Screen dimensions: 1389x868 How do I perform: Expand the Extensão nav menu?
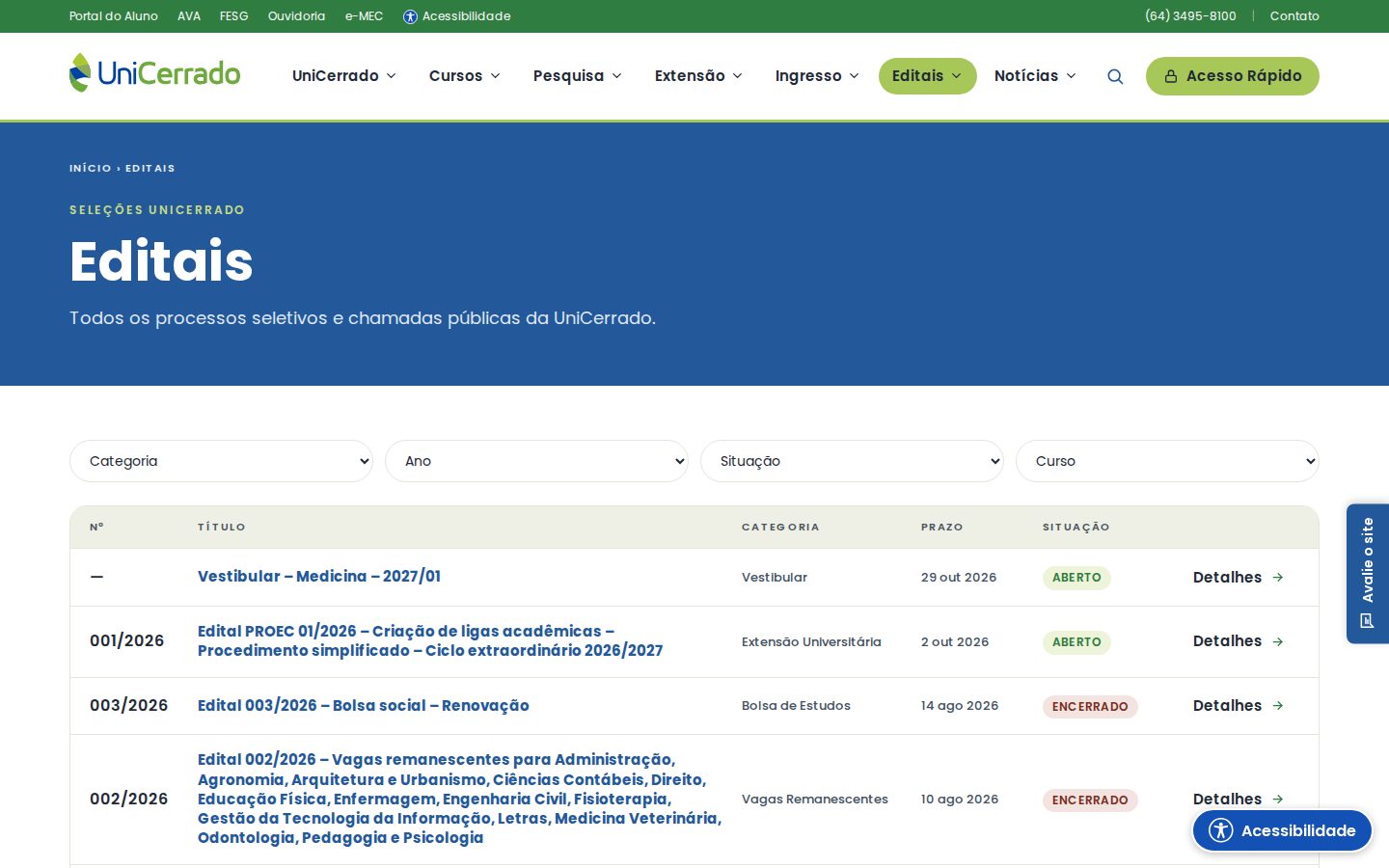point(698,76)
